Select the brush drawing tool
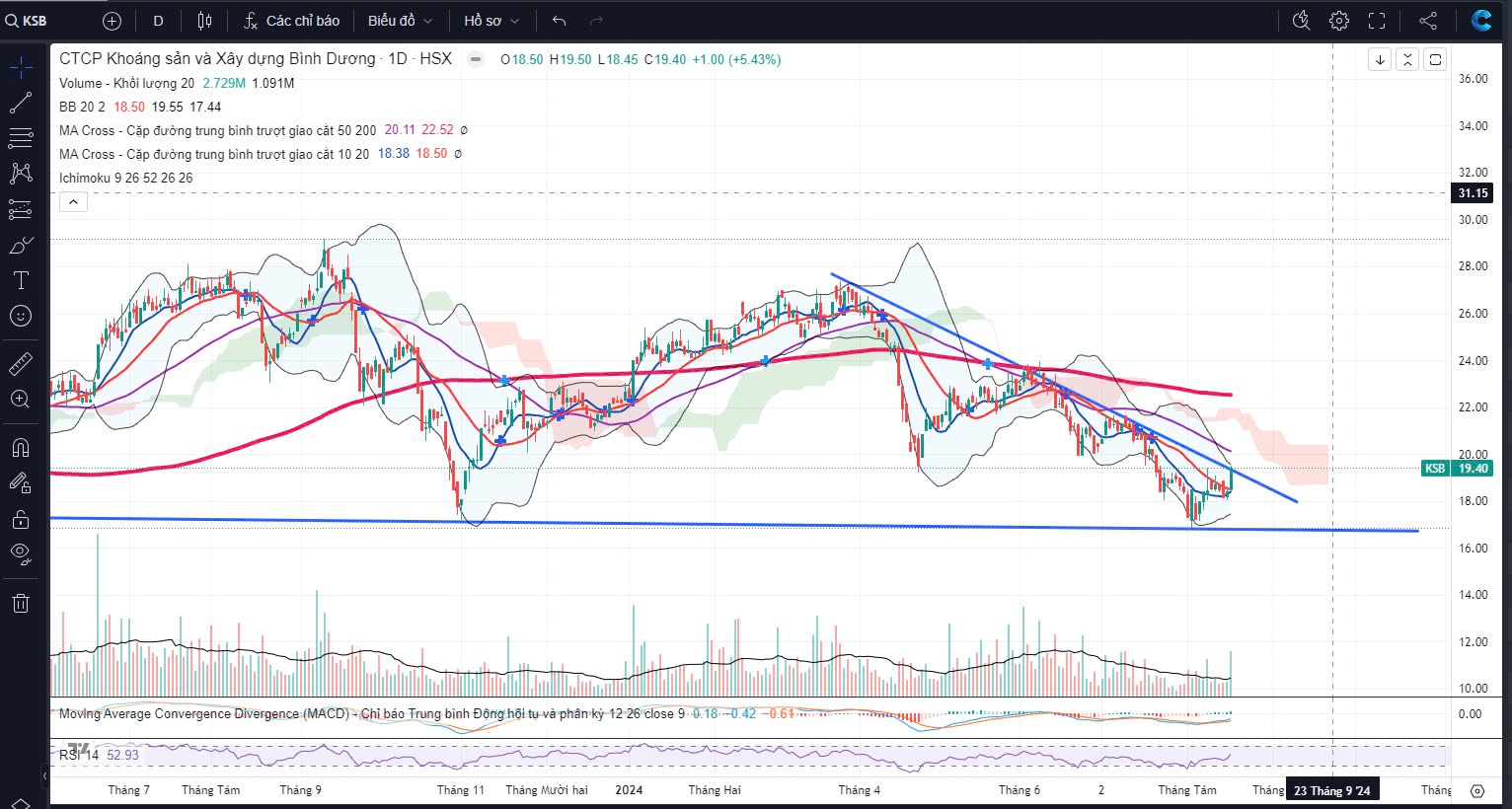This screenshot has width=1512, height=809. (x=21, y=245)
